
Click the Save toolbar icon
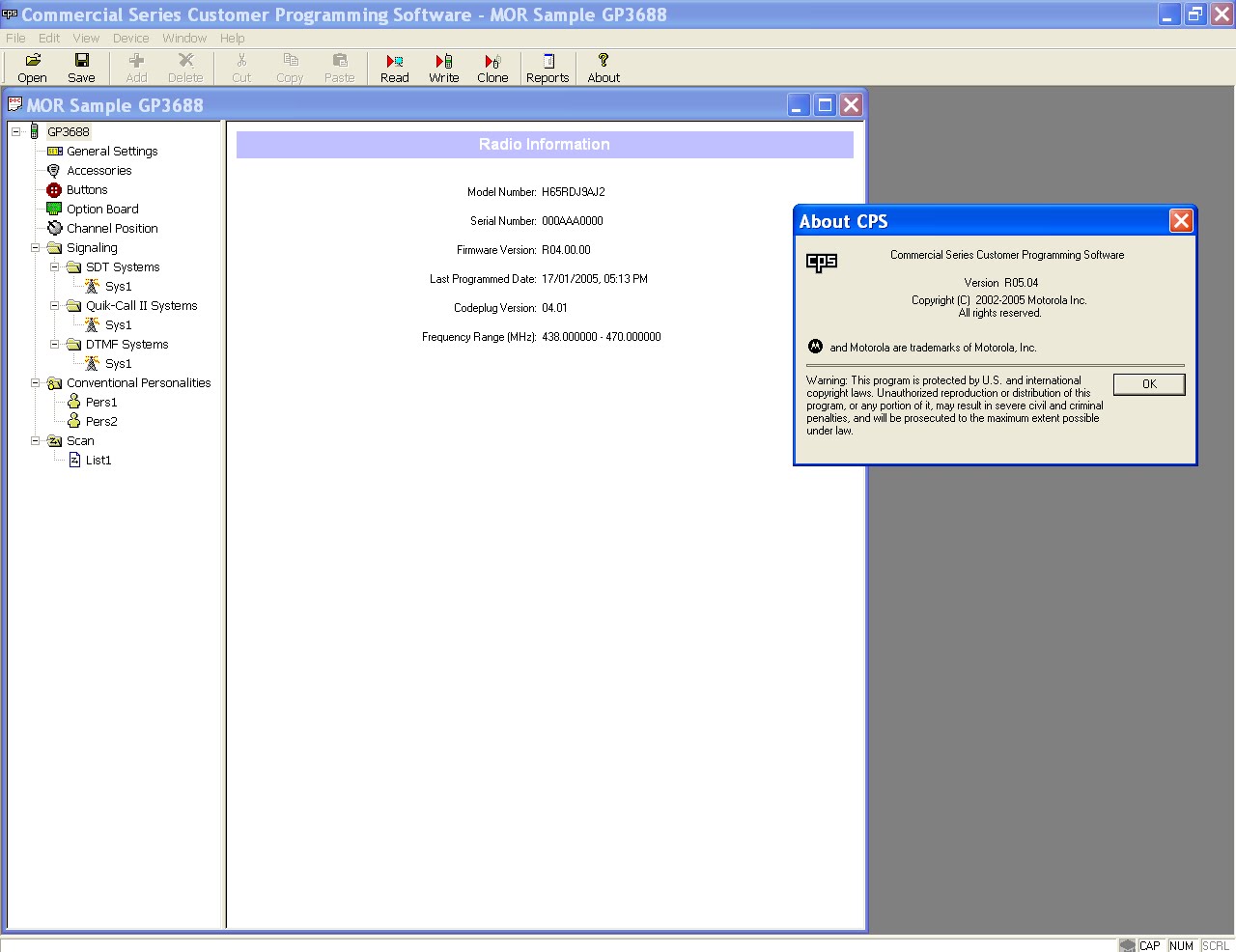tap(82, 68)
